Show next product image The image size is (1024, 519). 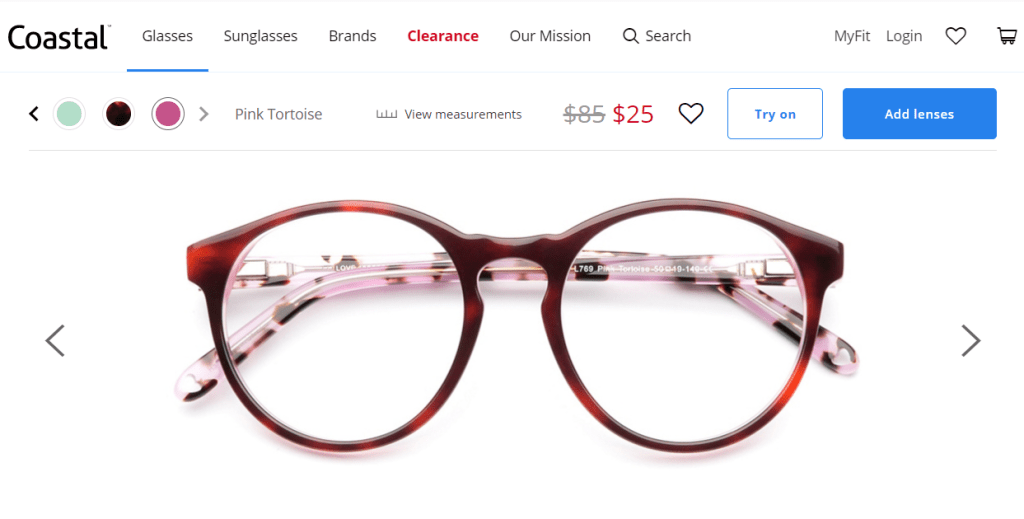[x=970, y=340]
